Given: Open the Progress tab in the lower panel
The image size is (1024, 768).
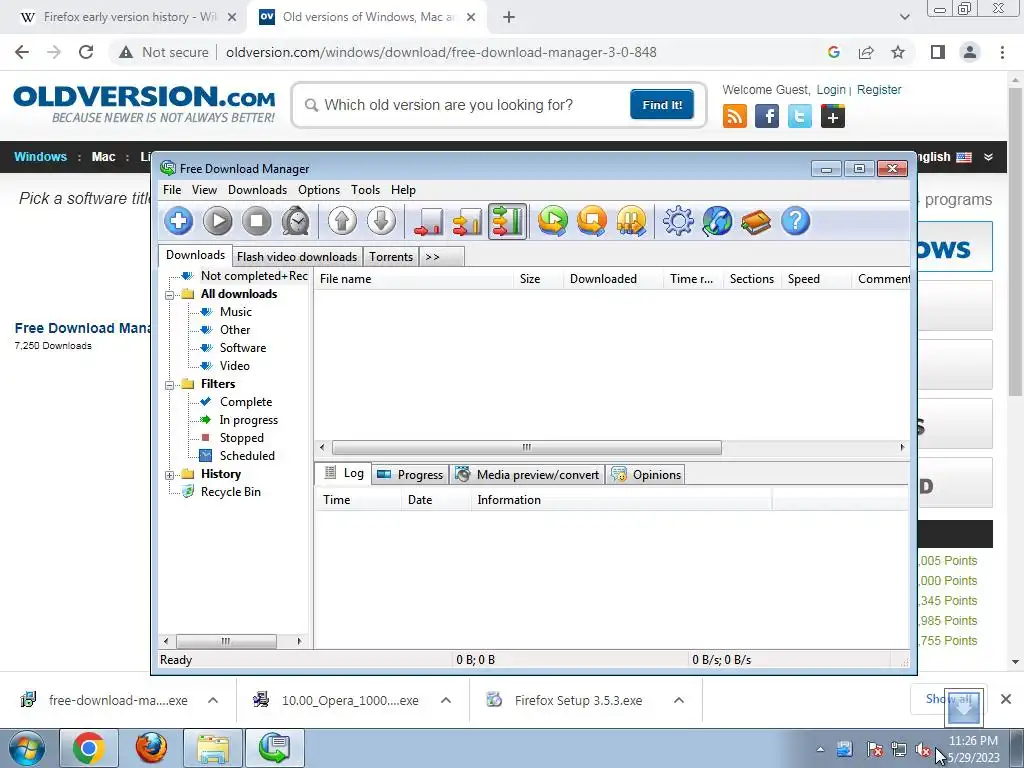Looking at the screenshot, I should coord(411,475).
